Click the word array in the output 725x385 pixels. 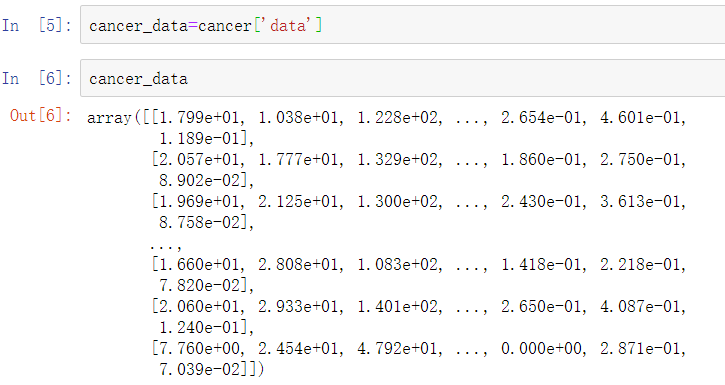point(109,118)
